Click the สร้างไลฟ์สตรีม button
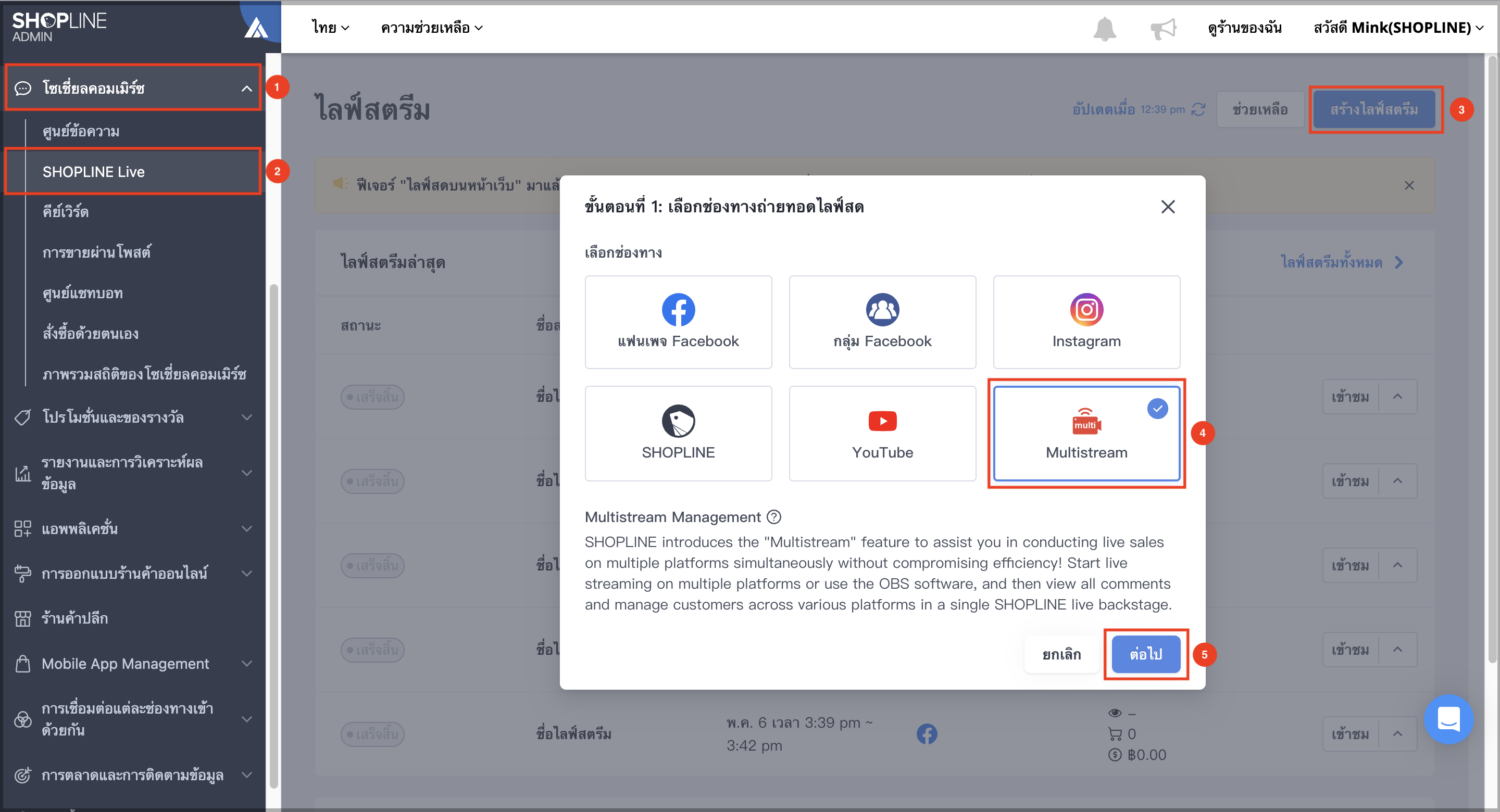The image size is (1500, 812). coord(1374,109)
